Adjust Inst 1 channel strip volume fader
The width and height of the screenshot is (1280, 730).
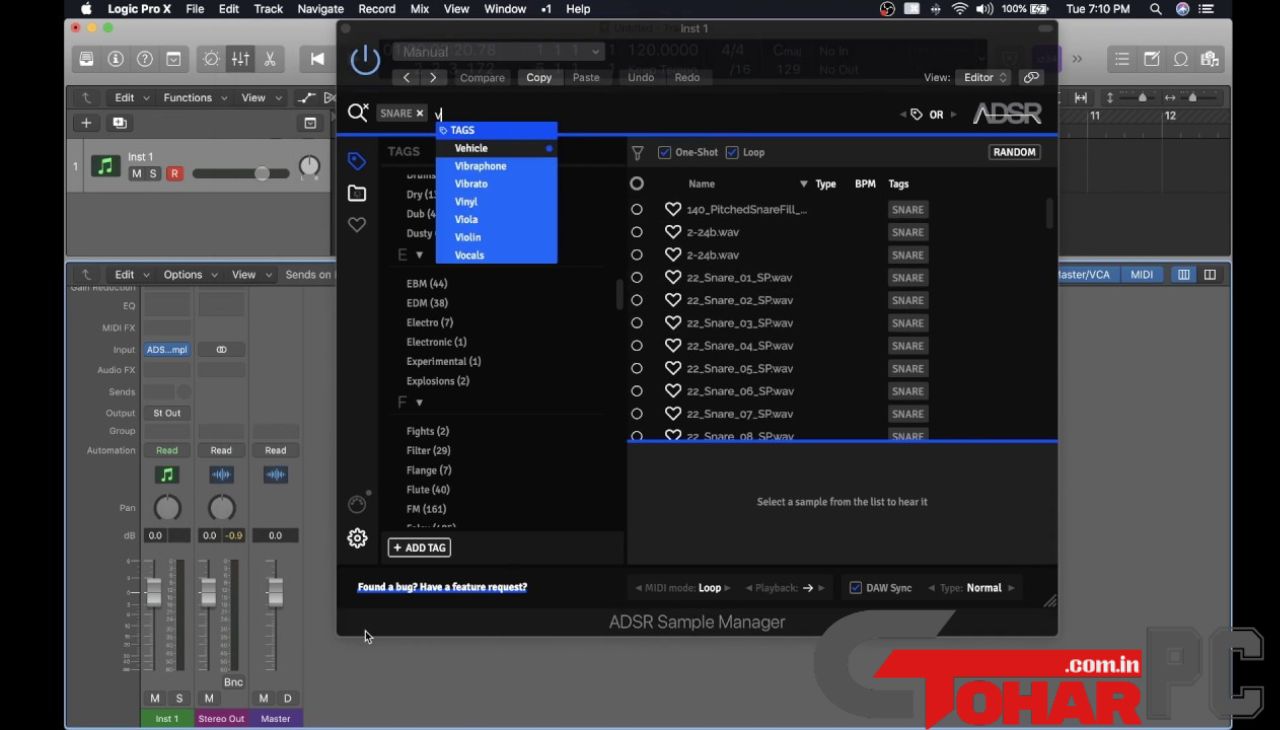click(x=153, y=592)
